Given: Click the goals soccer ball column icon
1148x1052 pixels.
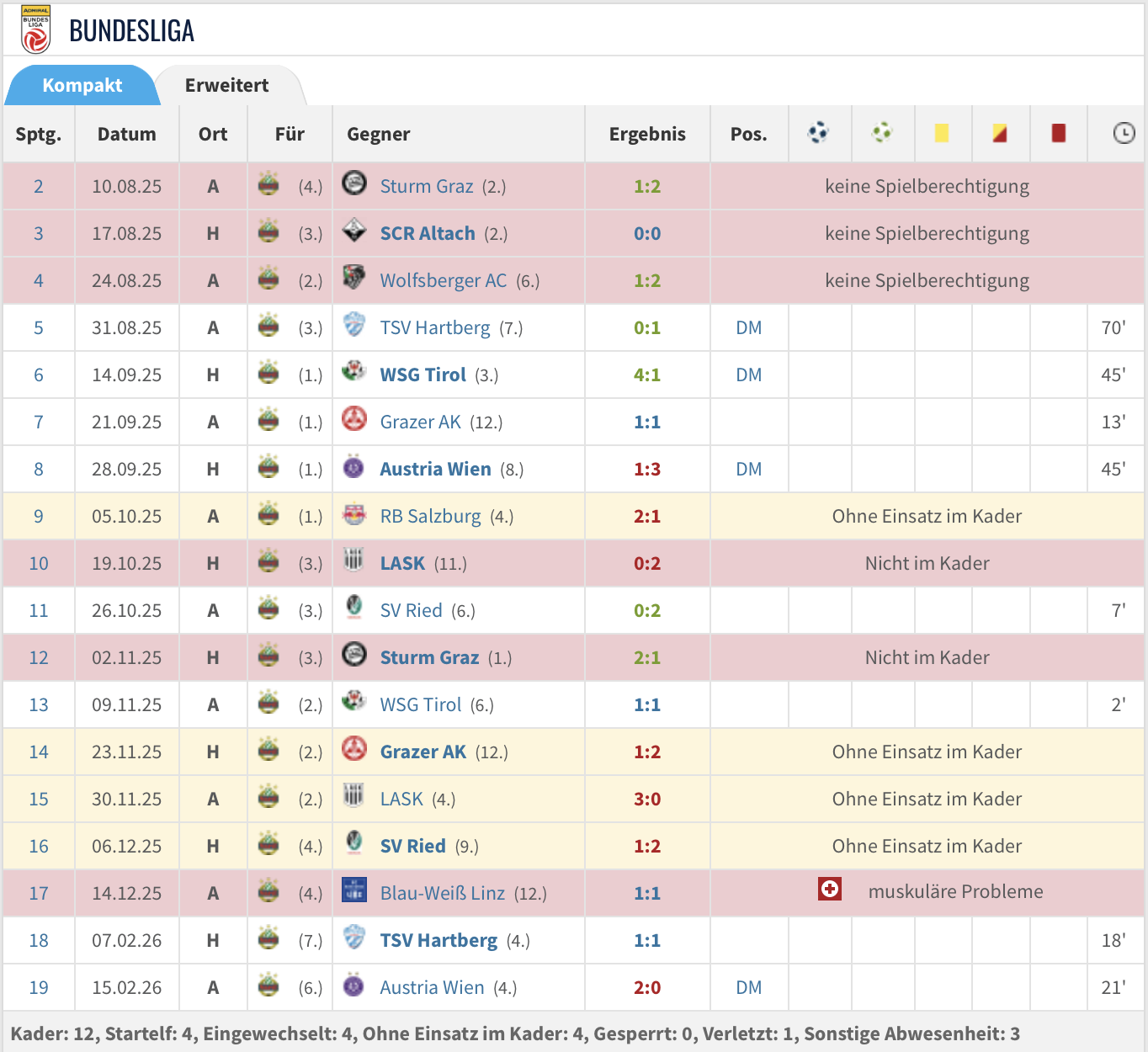Looking at the screenshot, I should pyautogui.click(x=818, y=133).
